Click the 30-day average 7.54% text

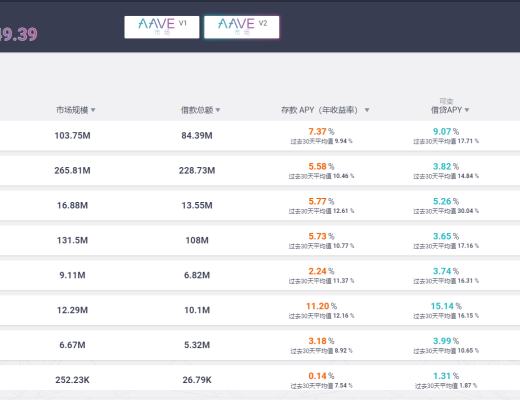coord(321,386)
